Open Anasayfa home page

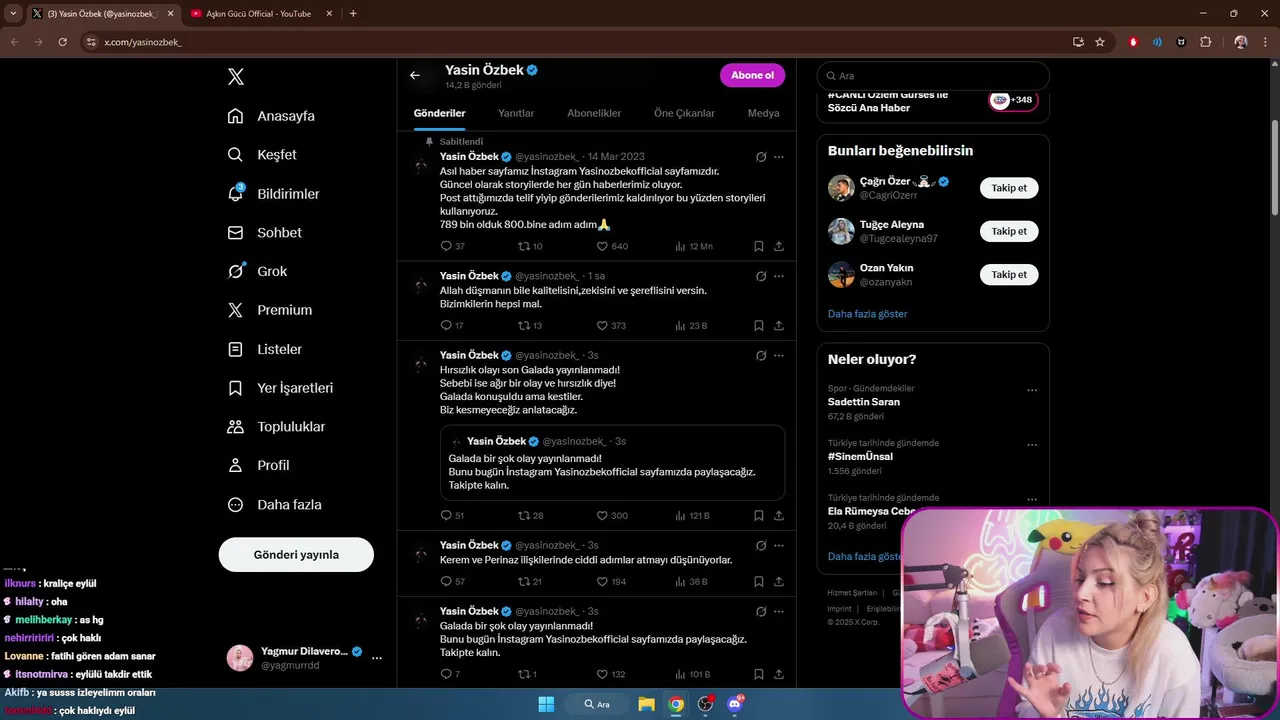(x=271, y=116)
